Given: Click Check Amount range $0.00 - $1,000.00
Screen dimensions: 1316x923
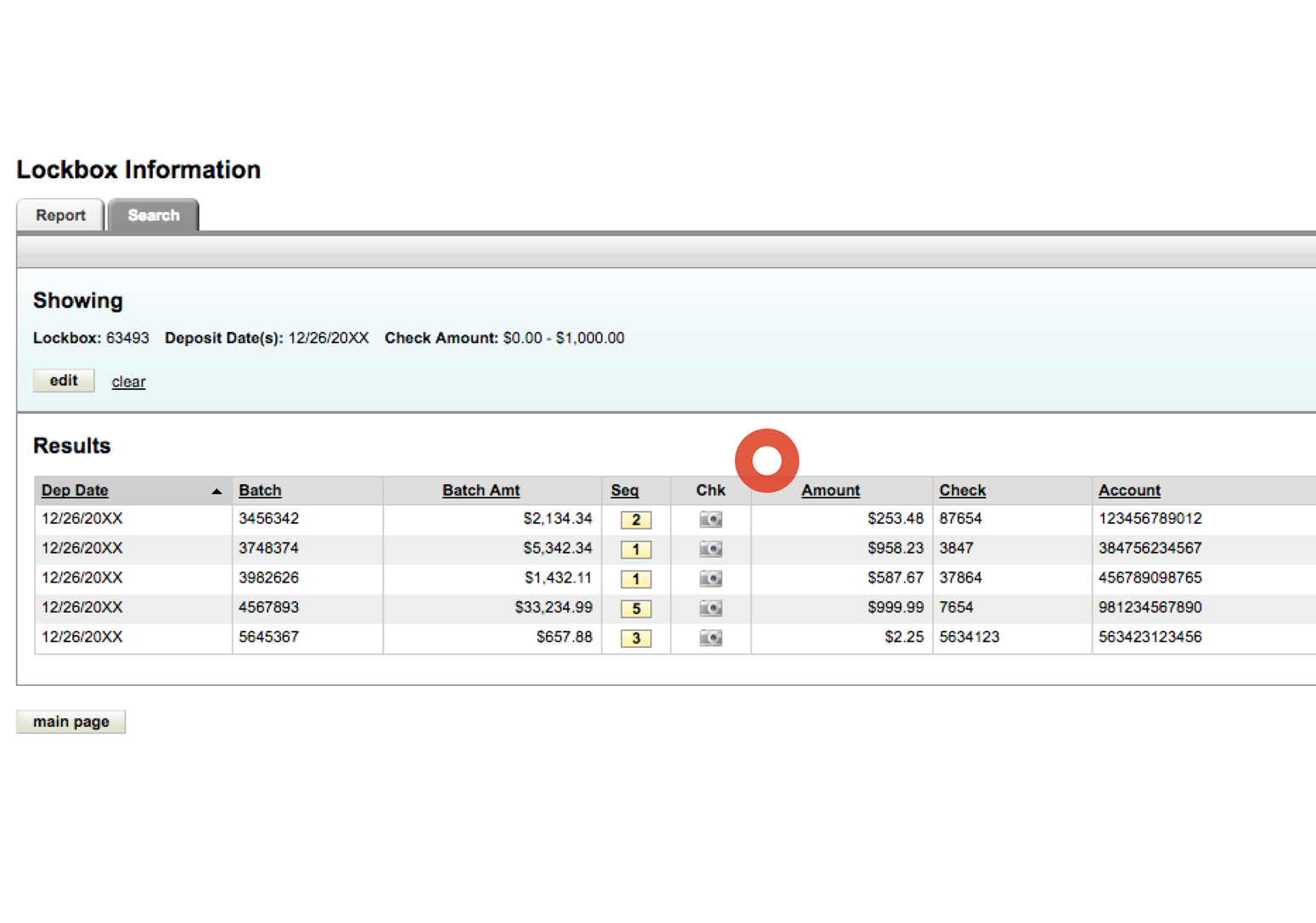Looking at the screenshot, I should tap(564, 338).
